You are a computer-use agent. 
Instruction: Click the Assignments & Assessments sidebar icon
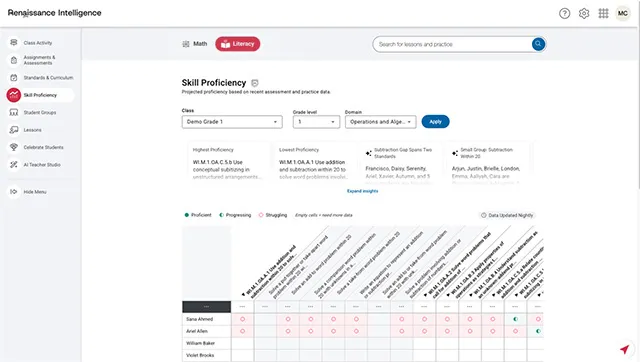(x=13, y=60)
